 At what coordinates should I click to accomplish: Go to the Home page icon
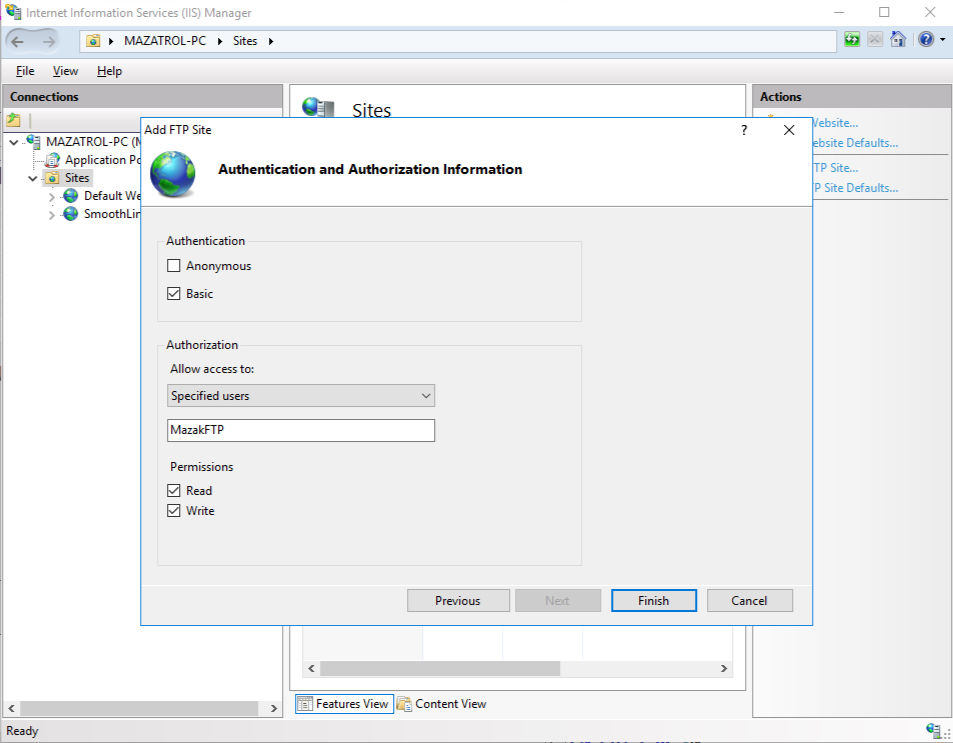pos(898,40)
